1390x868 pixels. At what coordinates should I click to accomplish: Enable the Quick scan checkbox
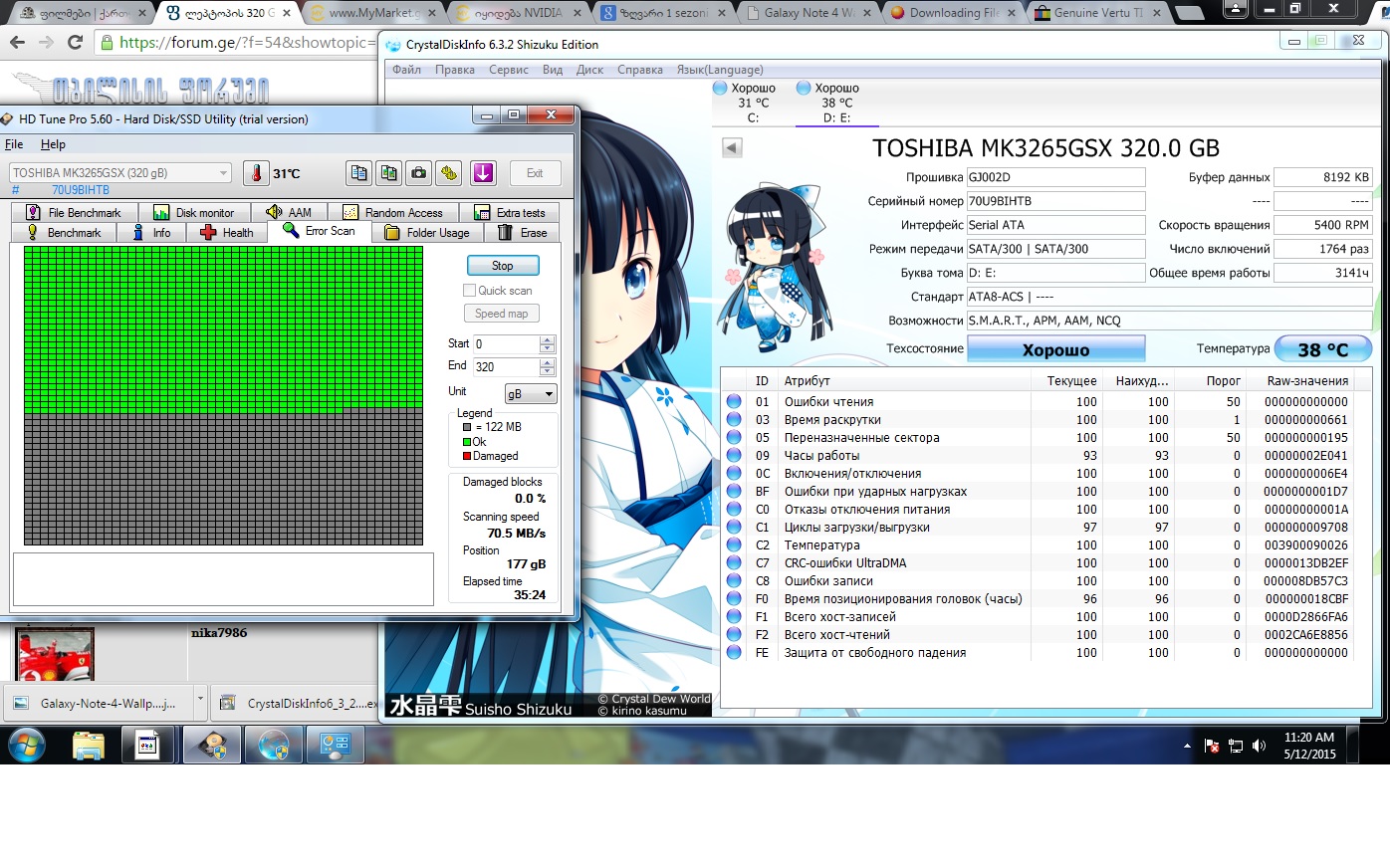[469, 291]
